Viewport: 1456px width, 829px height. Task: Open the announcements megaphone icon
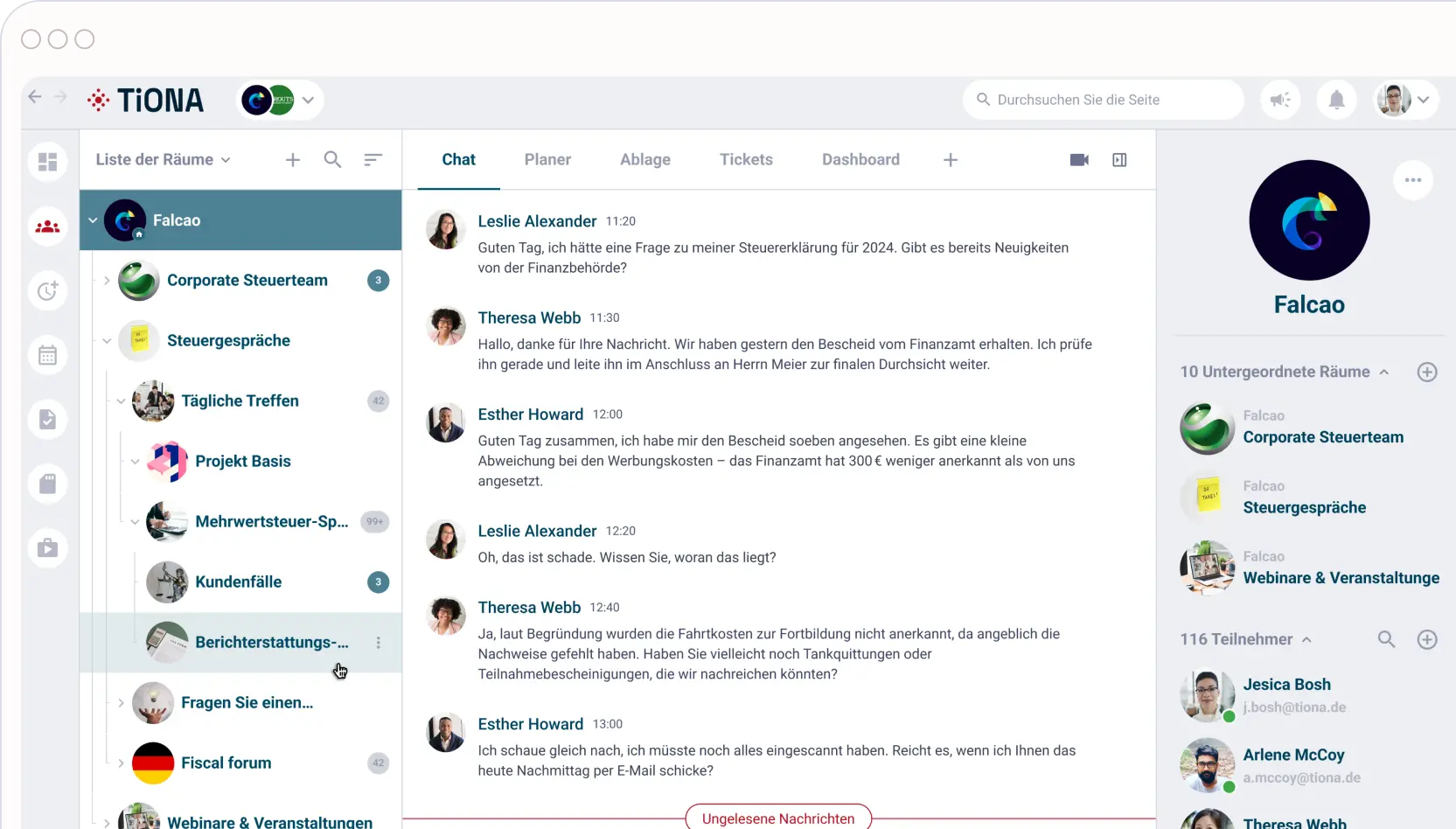click(x=1280, y=100)
